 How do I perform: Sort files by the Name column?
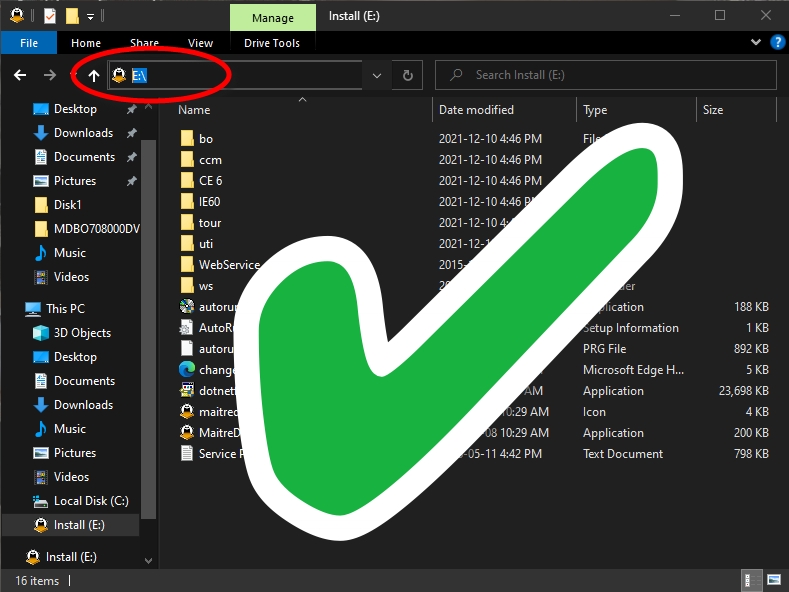[x=195, y=110]
